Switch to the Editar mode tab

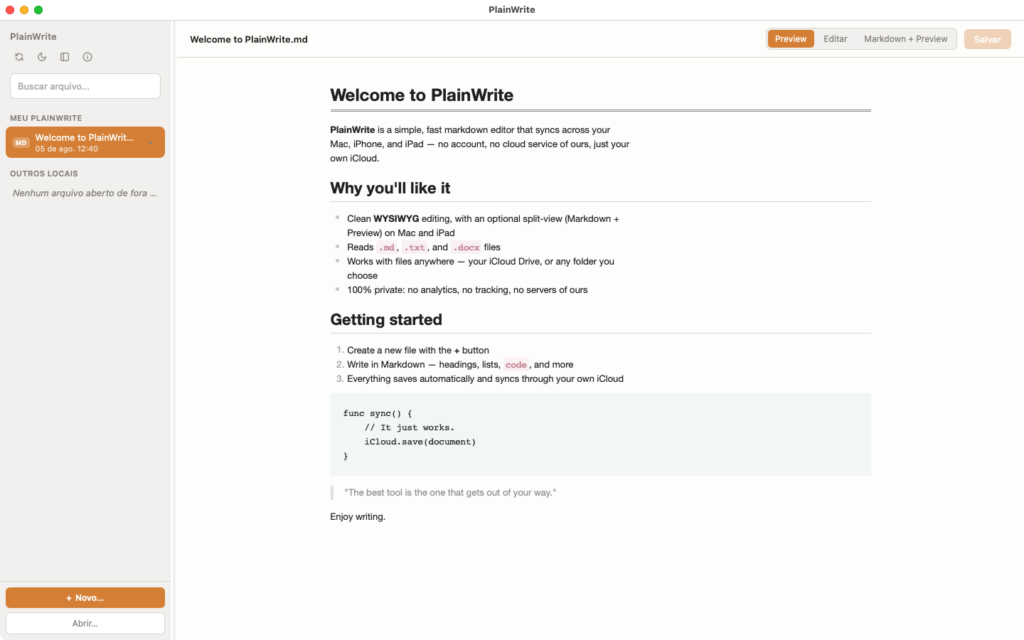[x=835, y=39]
